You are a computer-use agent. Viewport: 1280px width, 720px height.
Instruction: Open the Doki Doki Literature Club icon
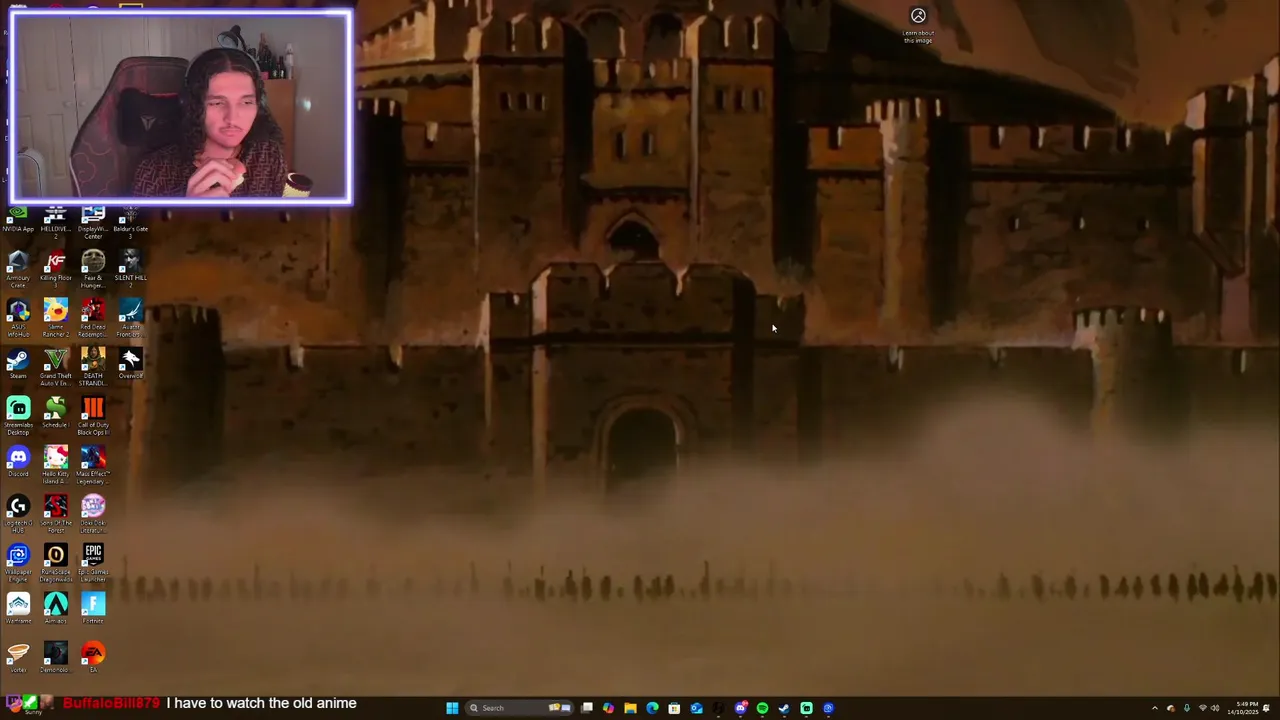click(x=93, y=513)
